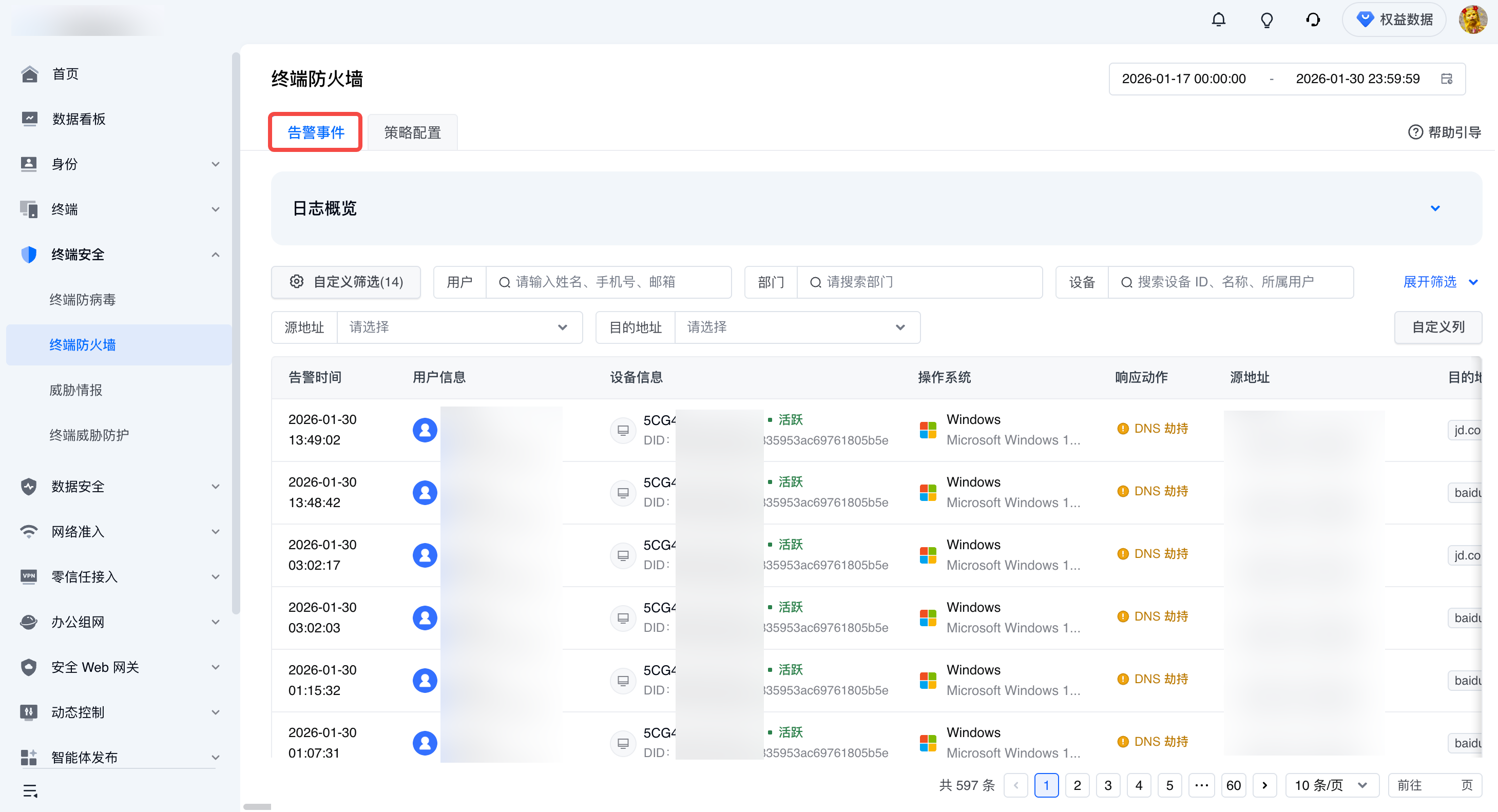Screen dimensions: 1498x812
Task: Jump to last page 60
Action: (1234, 785)
